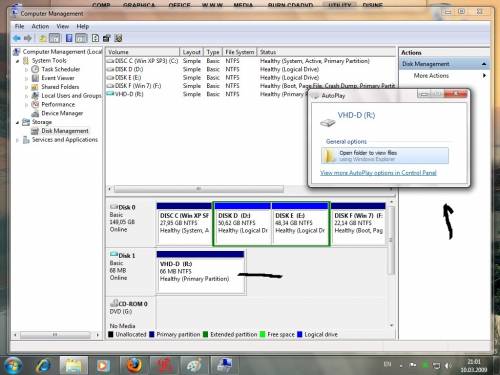500x375 pixels.
Task: Open the View menu
Action: tap(63, 26)
